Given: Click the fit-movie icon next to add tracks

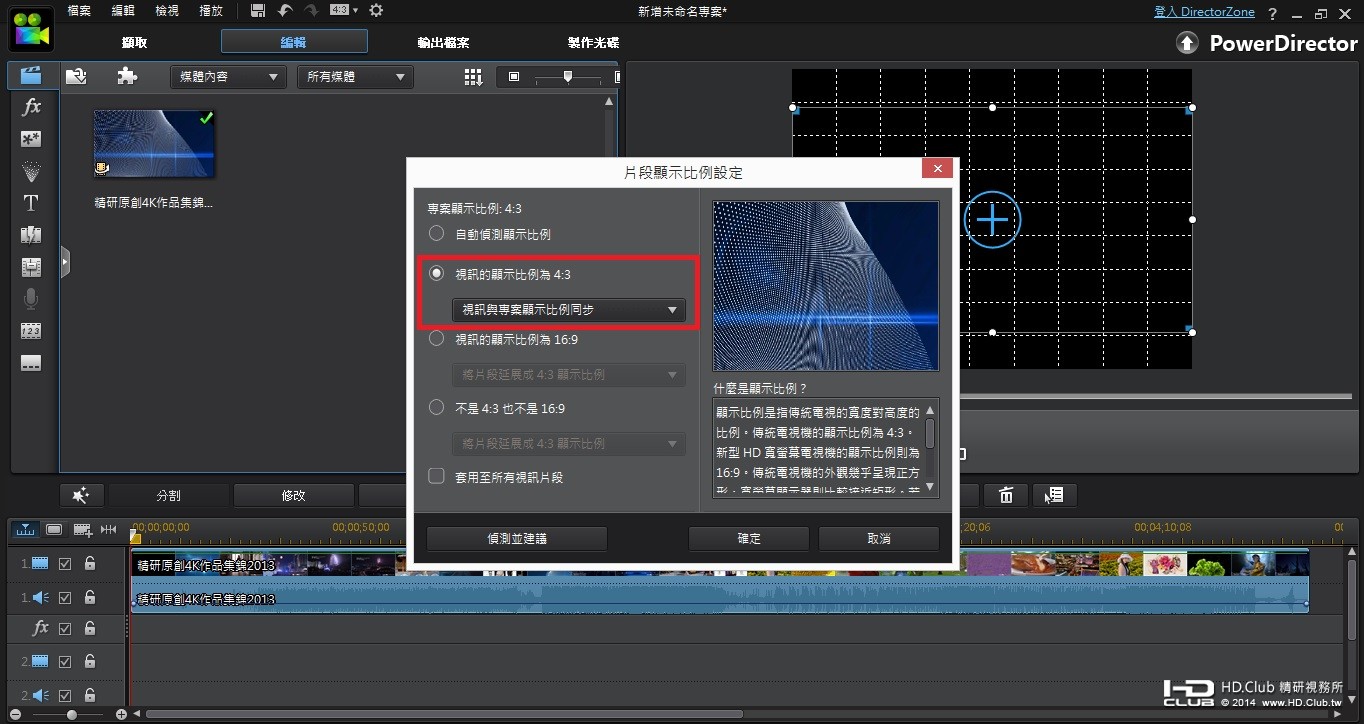Looking at the screenshot, I should tap(109, 529).
